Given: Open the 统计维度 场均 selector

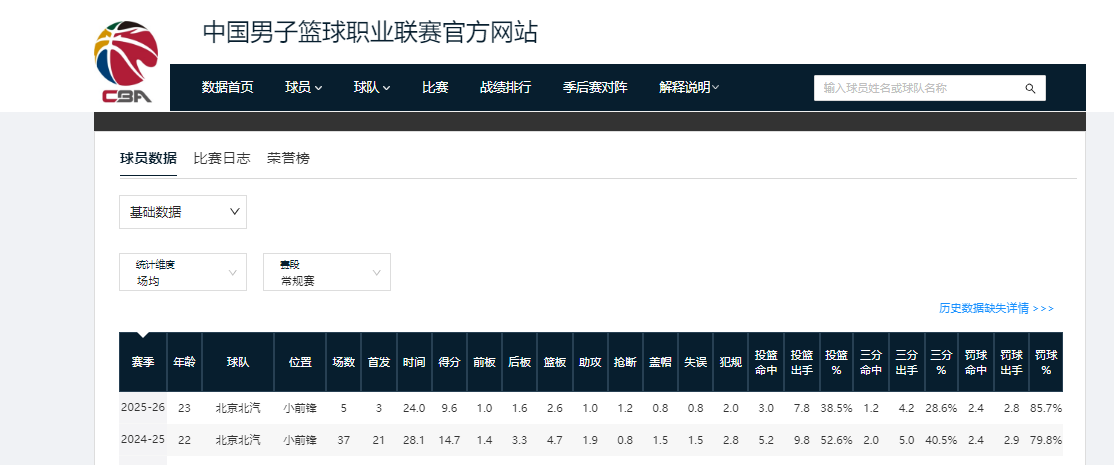Looking at the screenshot, I should point(183,272).
